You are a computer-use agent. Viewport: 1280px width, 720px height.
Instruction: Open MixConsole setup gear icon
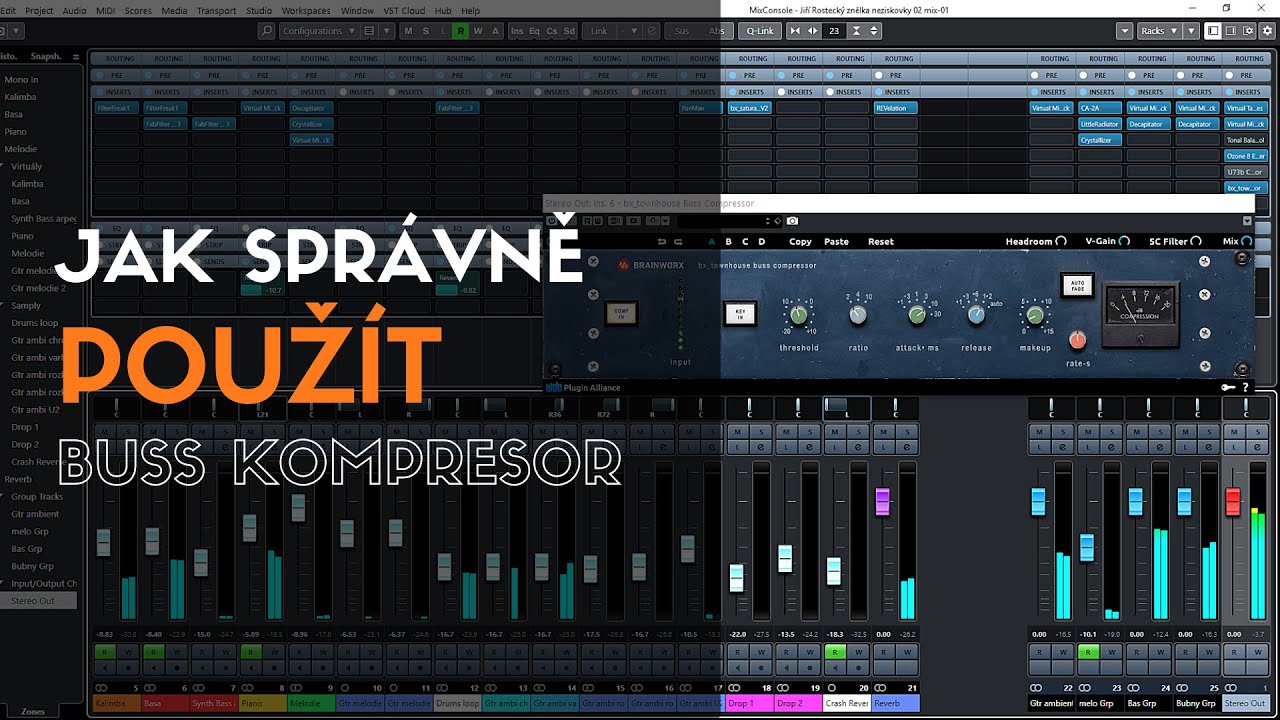click(x=1267, y=31)
